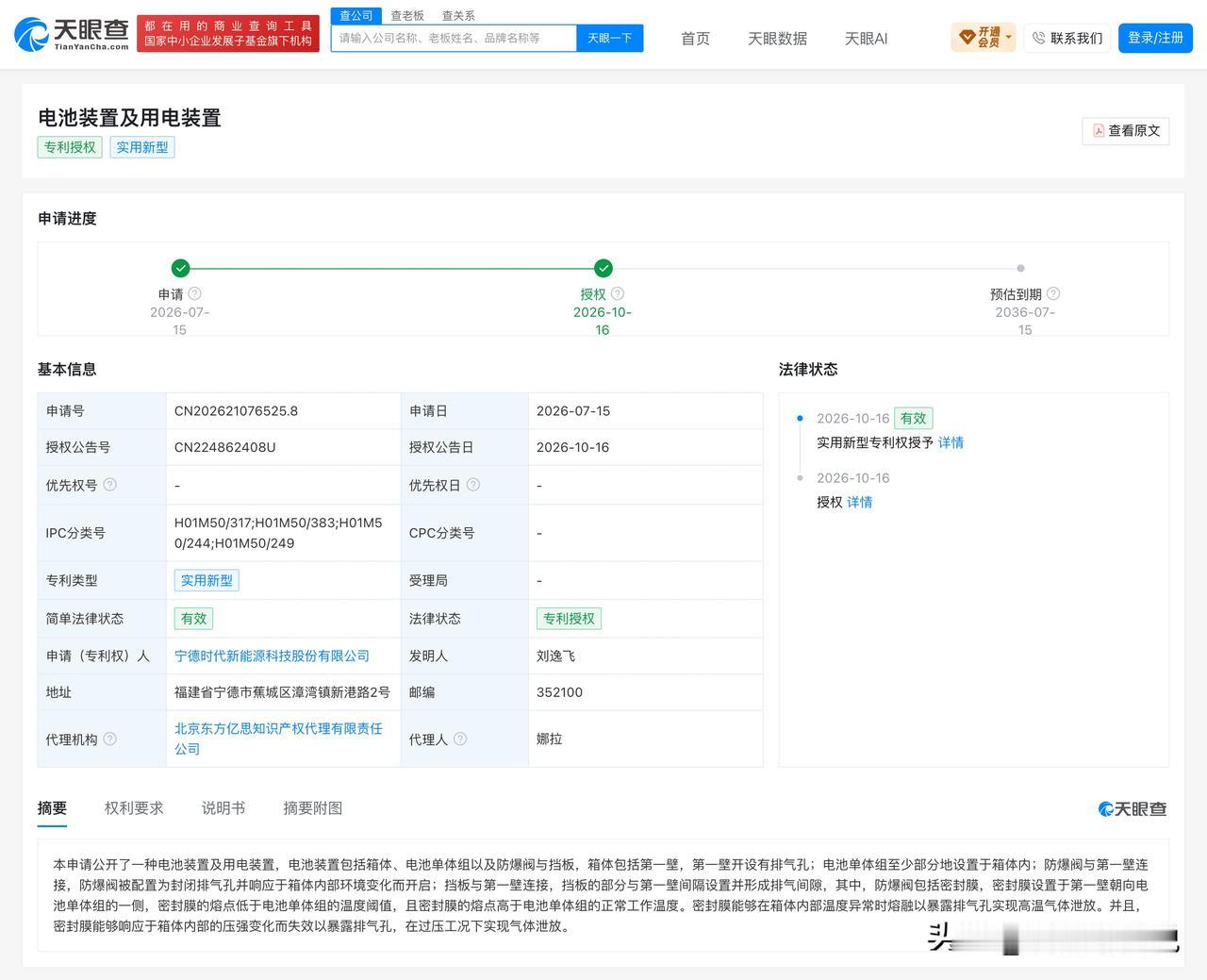Viewport: 1207px width, 980px height.
Task: Click postal code 352100
Action: [559, 692]
